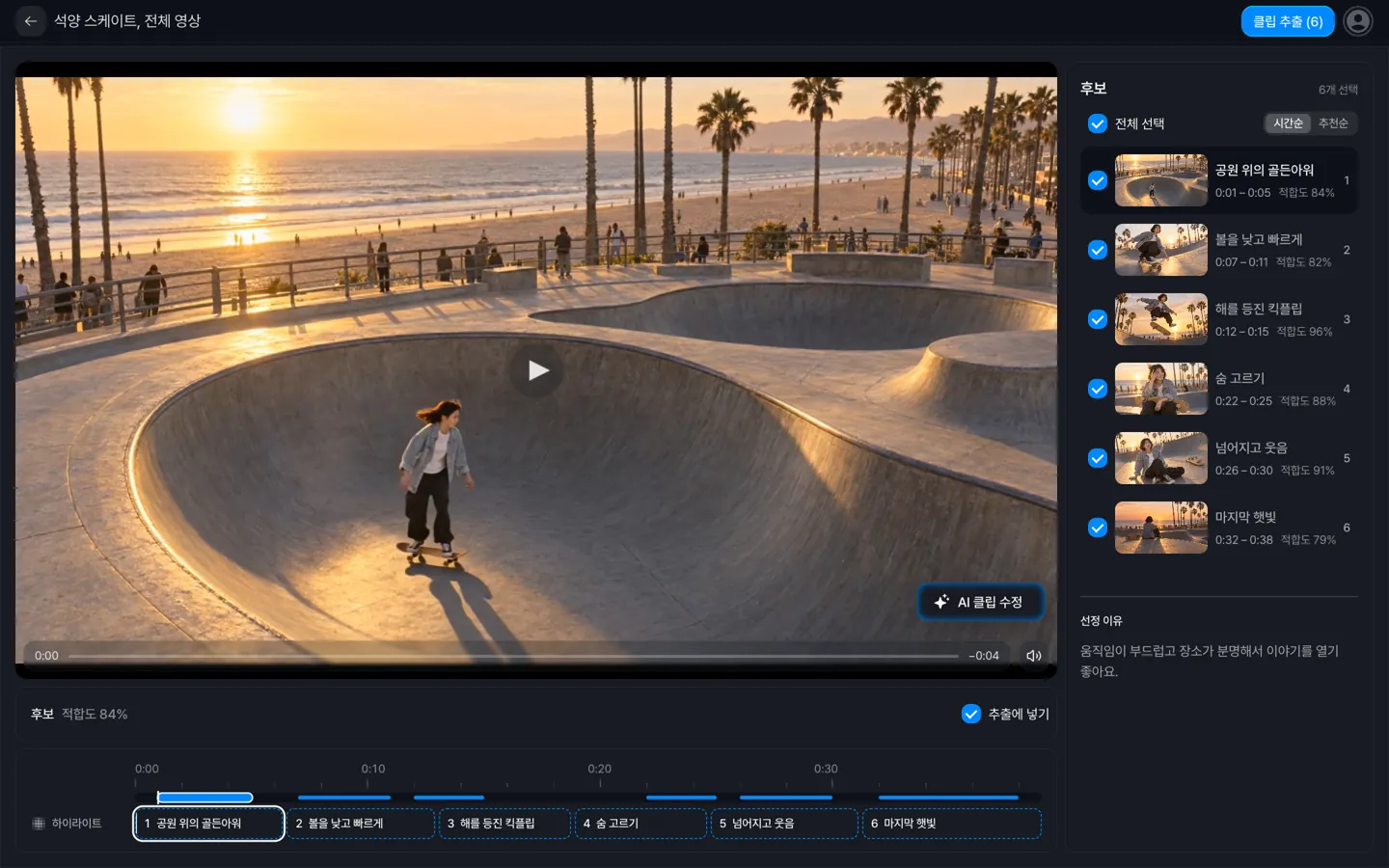
Task: Click the 0:32 – 0:38 time range text
Action: point(1244,540)
